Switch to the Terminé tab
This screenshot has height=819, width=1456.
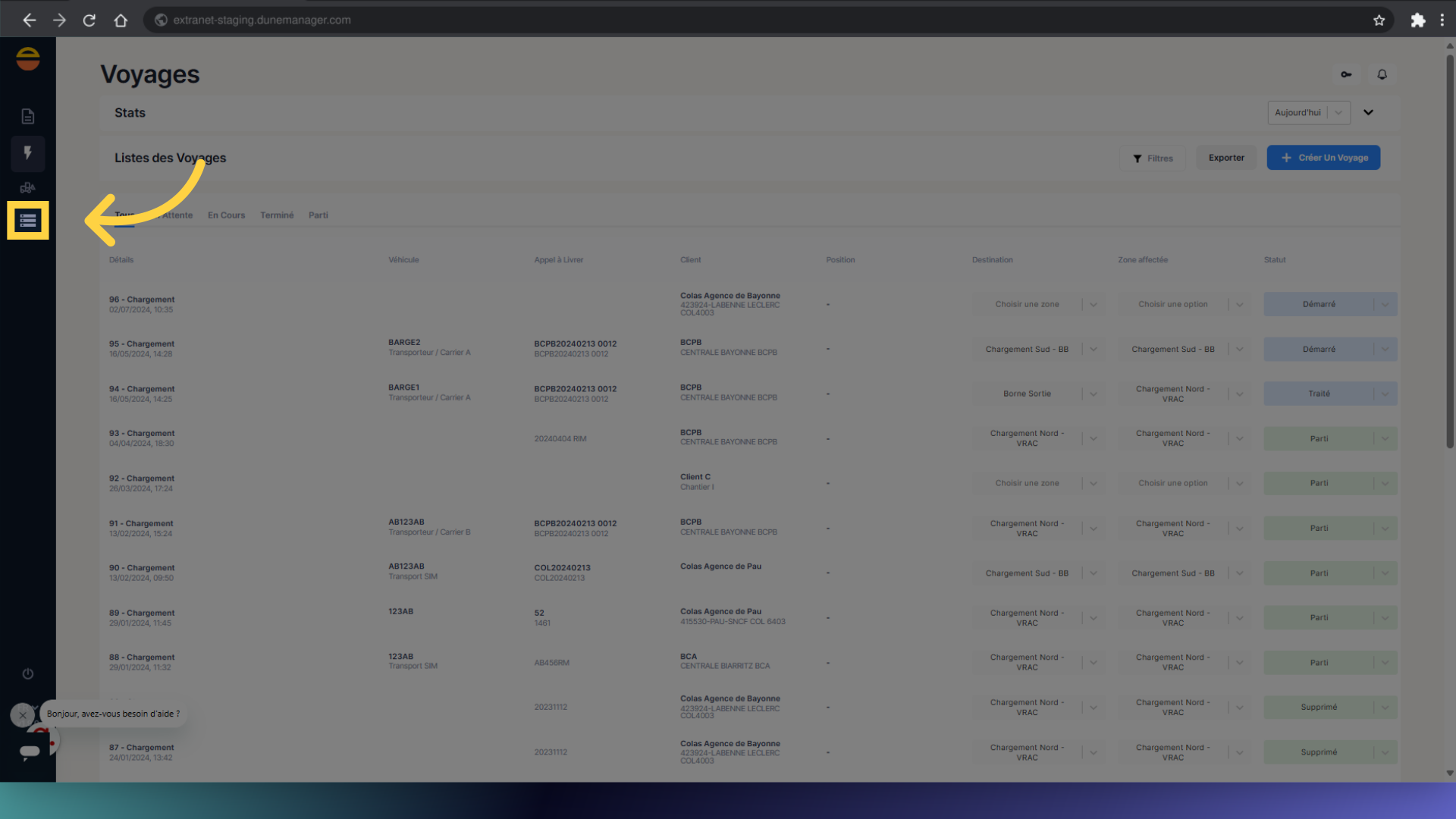pos(277,215)
